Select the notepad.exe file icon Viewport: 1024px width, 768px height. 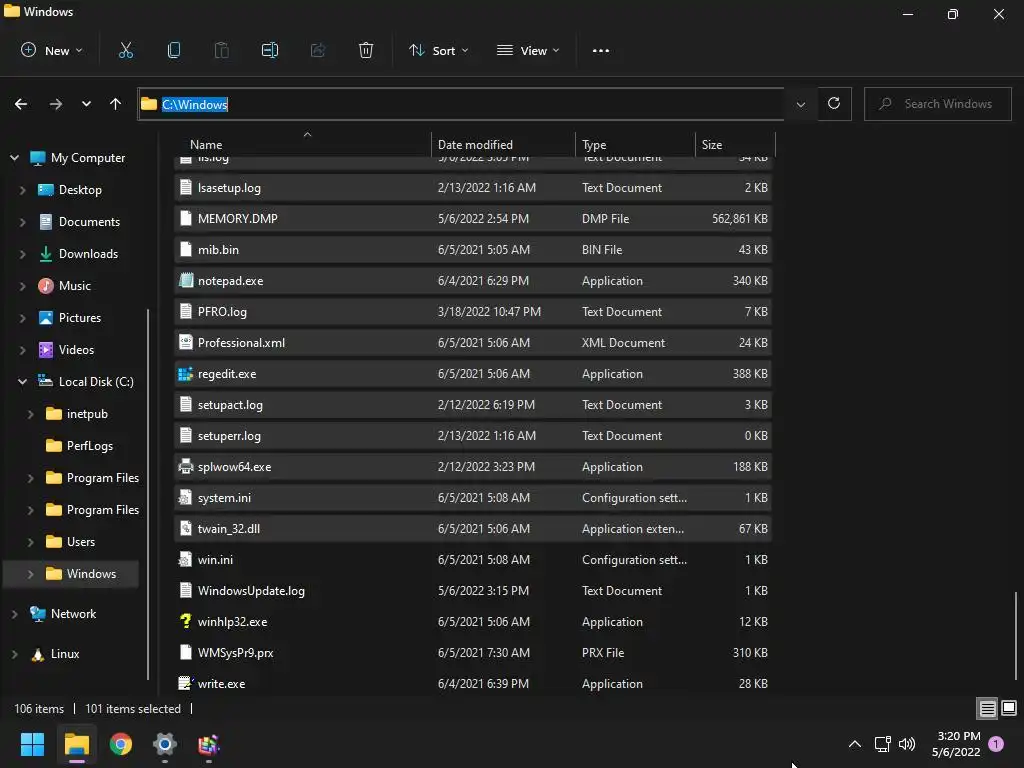click(x=185, y=280)
